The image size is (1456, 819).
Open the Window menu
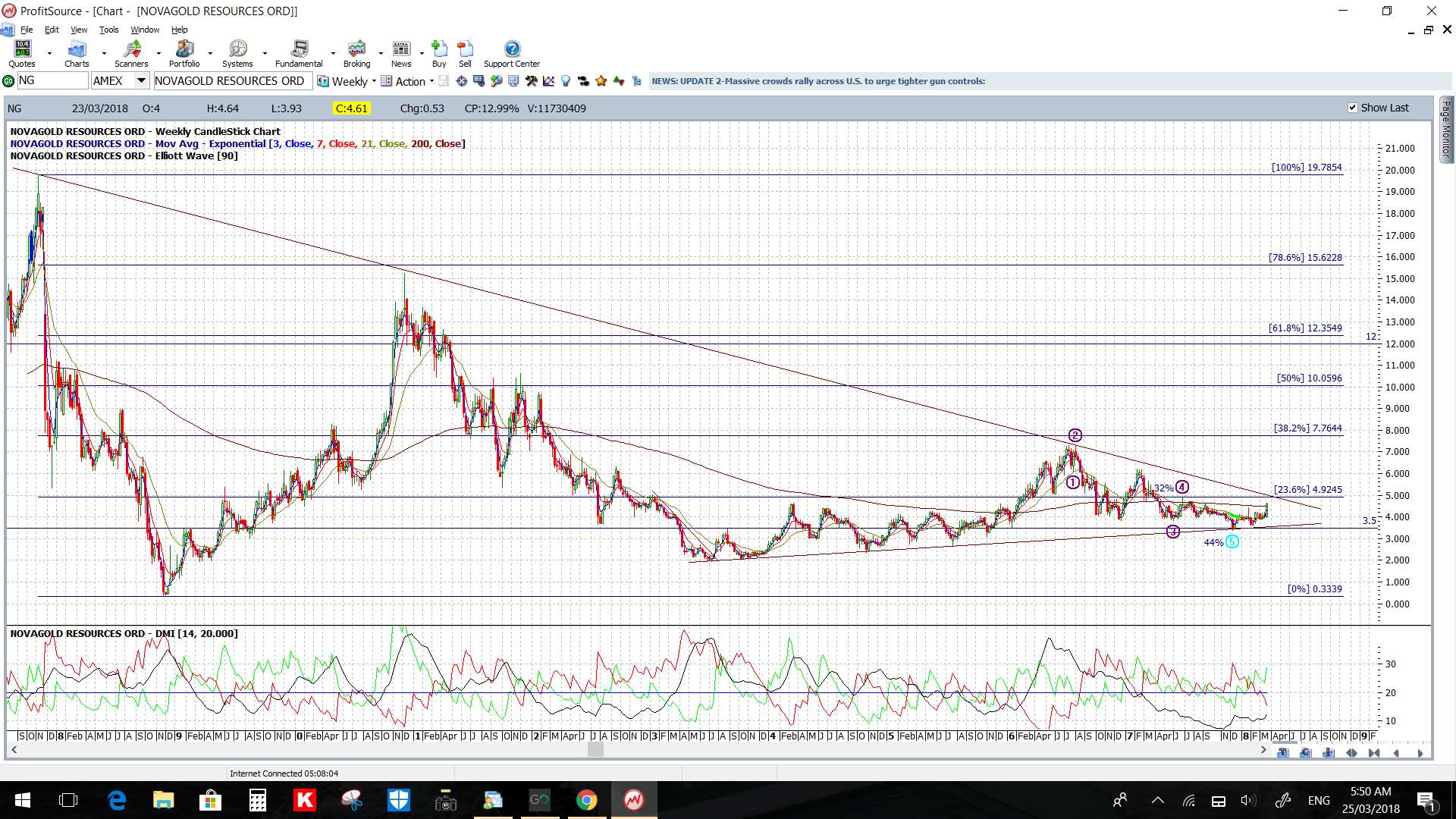point(145,30)
